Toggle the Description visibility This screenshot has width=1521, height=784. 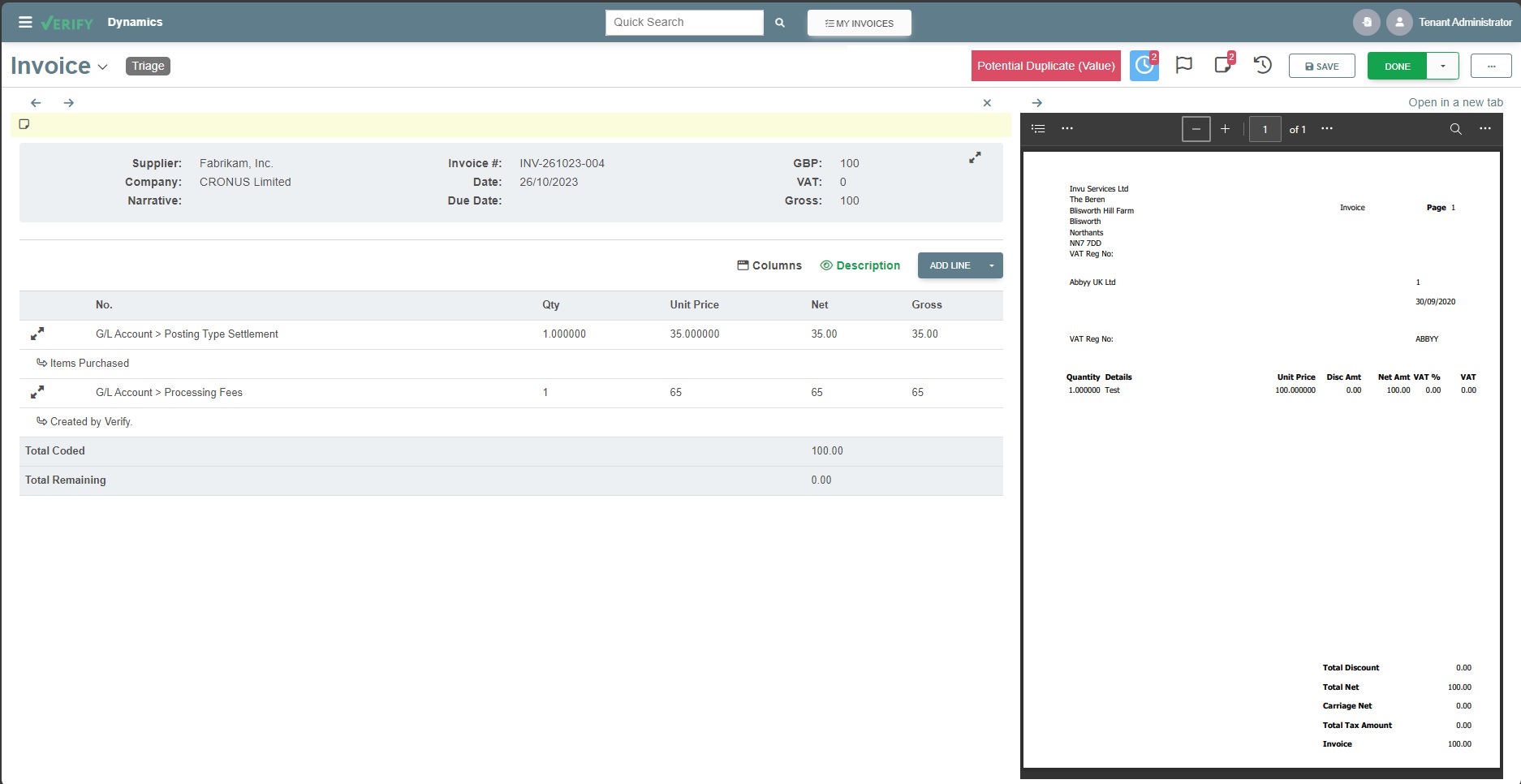pyautogui.click(x=860, y=265)
